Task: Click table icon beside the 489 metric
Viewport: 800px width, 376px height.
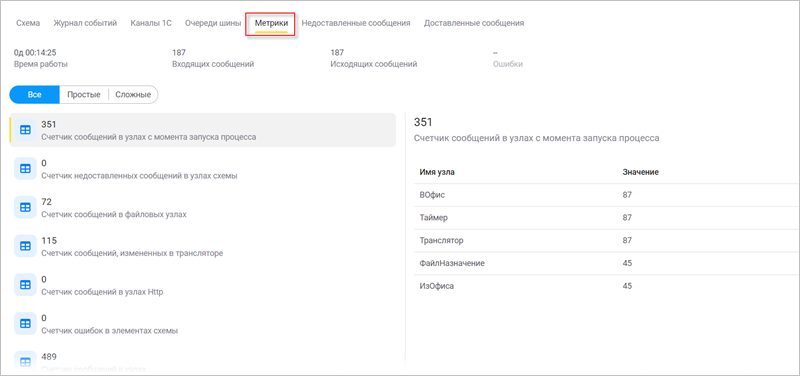Action: tap(24, 362)
